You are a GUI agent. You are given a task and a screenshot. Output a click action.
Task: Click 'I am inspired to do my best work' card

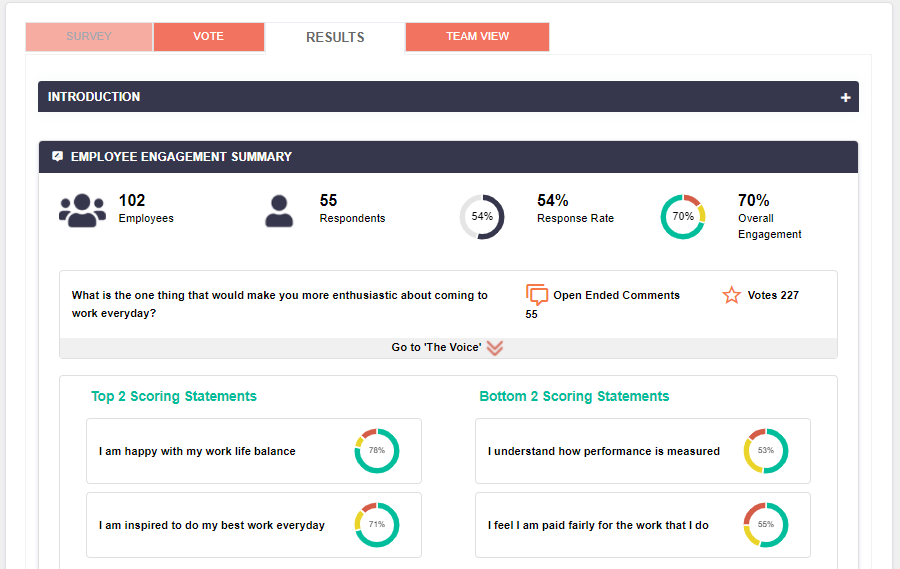click(212, 525)
